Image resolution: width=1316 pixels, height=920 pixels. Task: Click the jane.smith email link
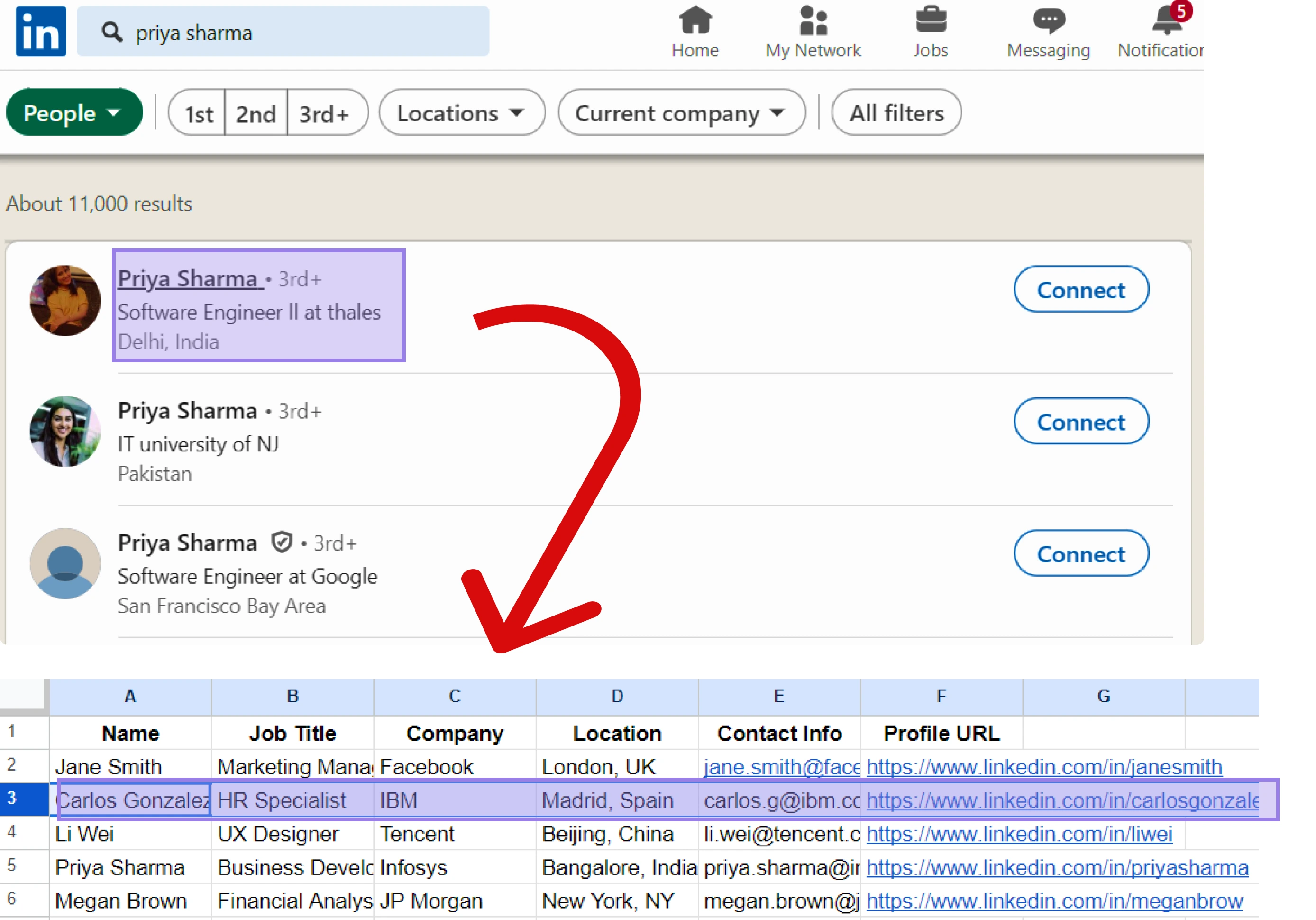(782, 766)
